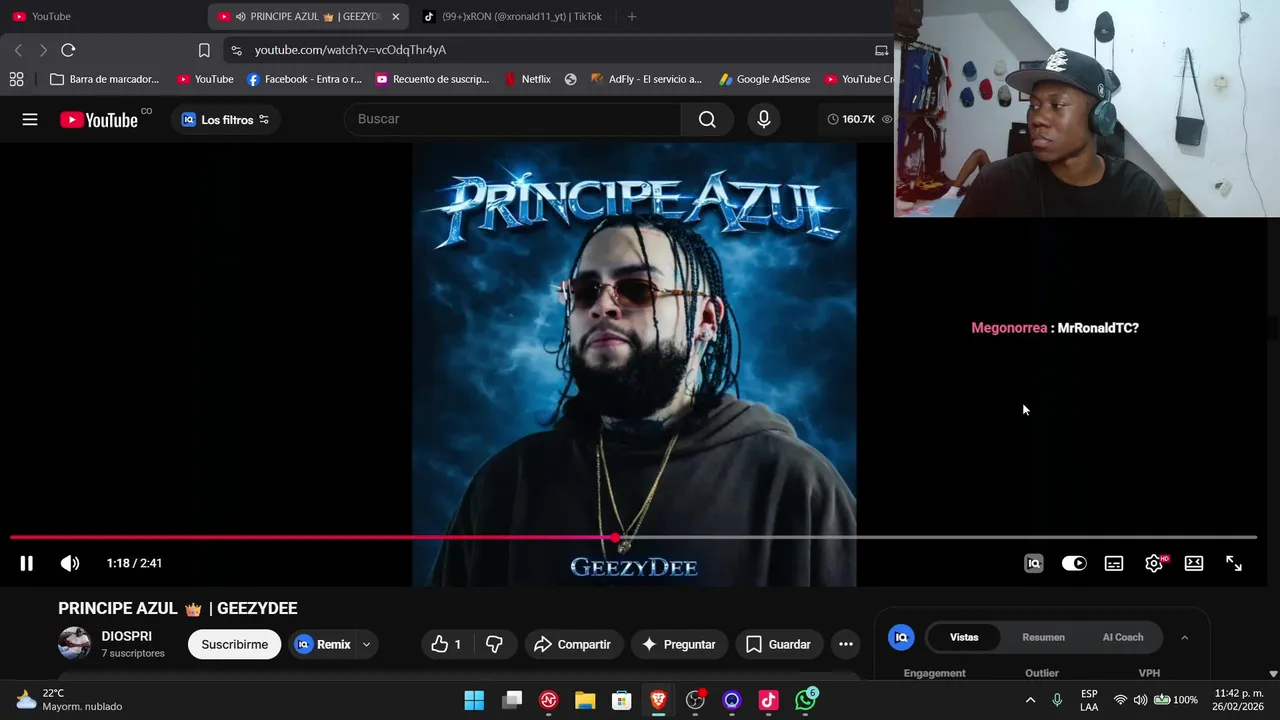Image resolution: width=1280 pixels, height=720 pixels.
Task: Go forward in browser history
Action: [43, 50]
